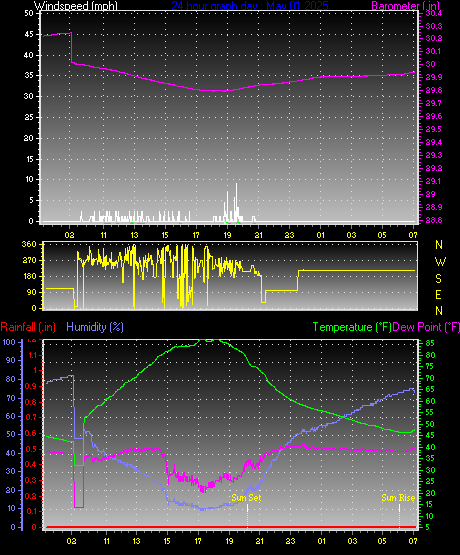Select the Dew Point (°F) legend label

tap(426, 327)
